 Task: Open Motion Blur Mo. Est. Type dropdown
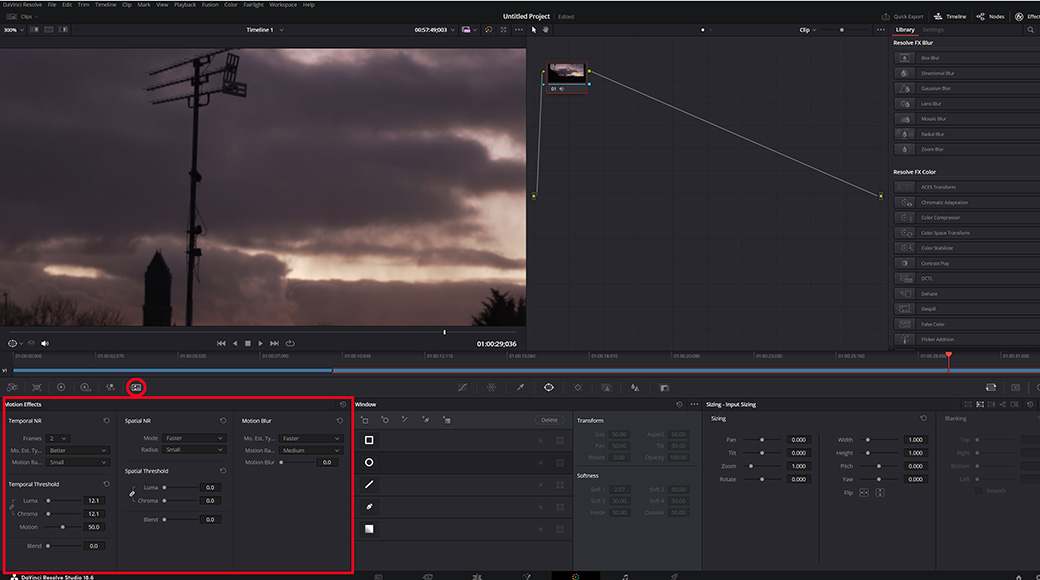pos(310,439)
